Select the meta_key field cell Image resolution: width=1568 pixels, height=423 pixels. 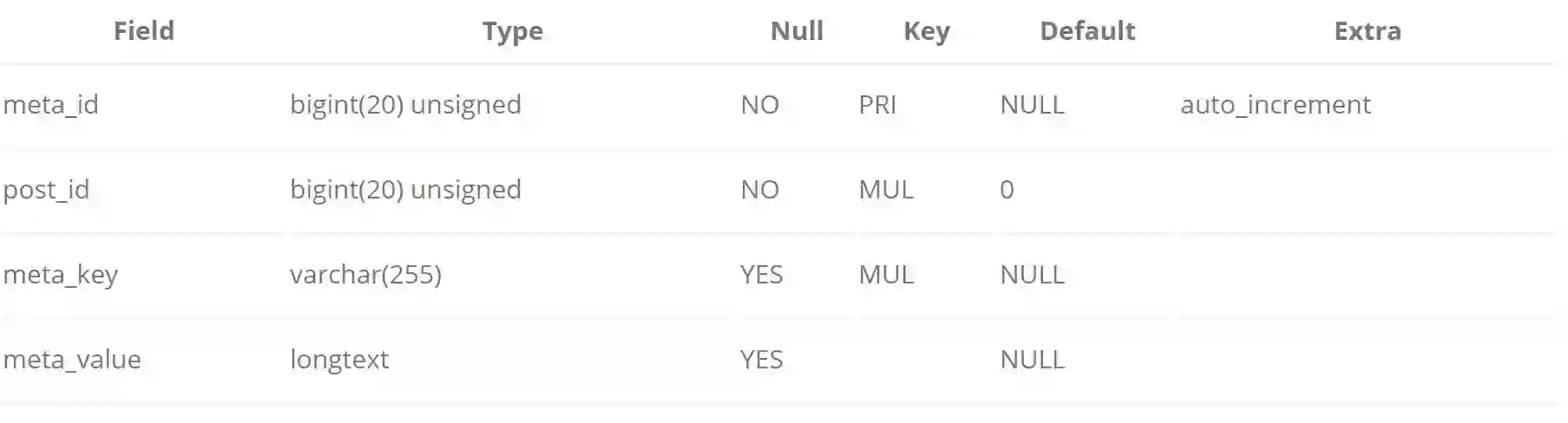click(x=61, y=275)
